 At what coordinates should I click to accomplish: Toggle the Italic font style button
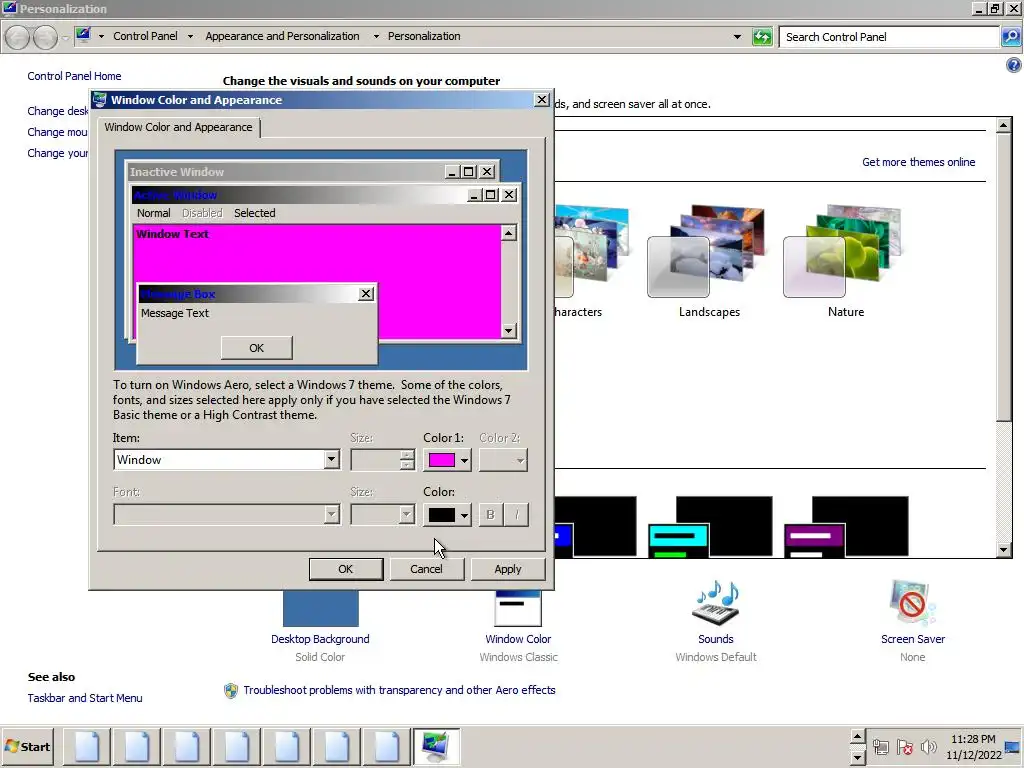pos(516,515)
